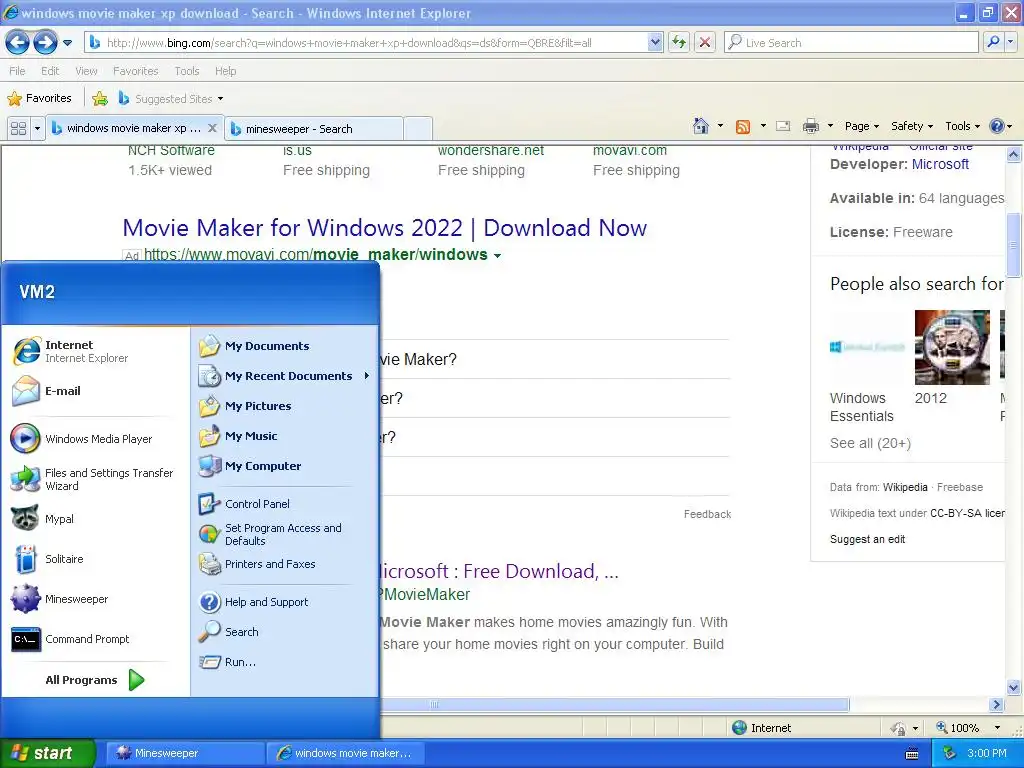Click the 2012 thumbnail image
This screenshot has height=768, width=1024.
[952, 347]
